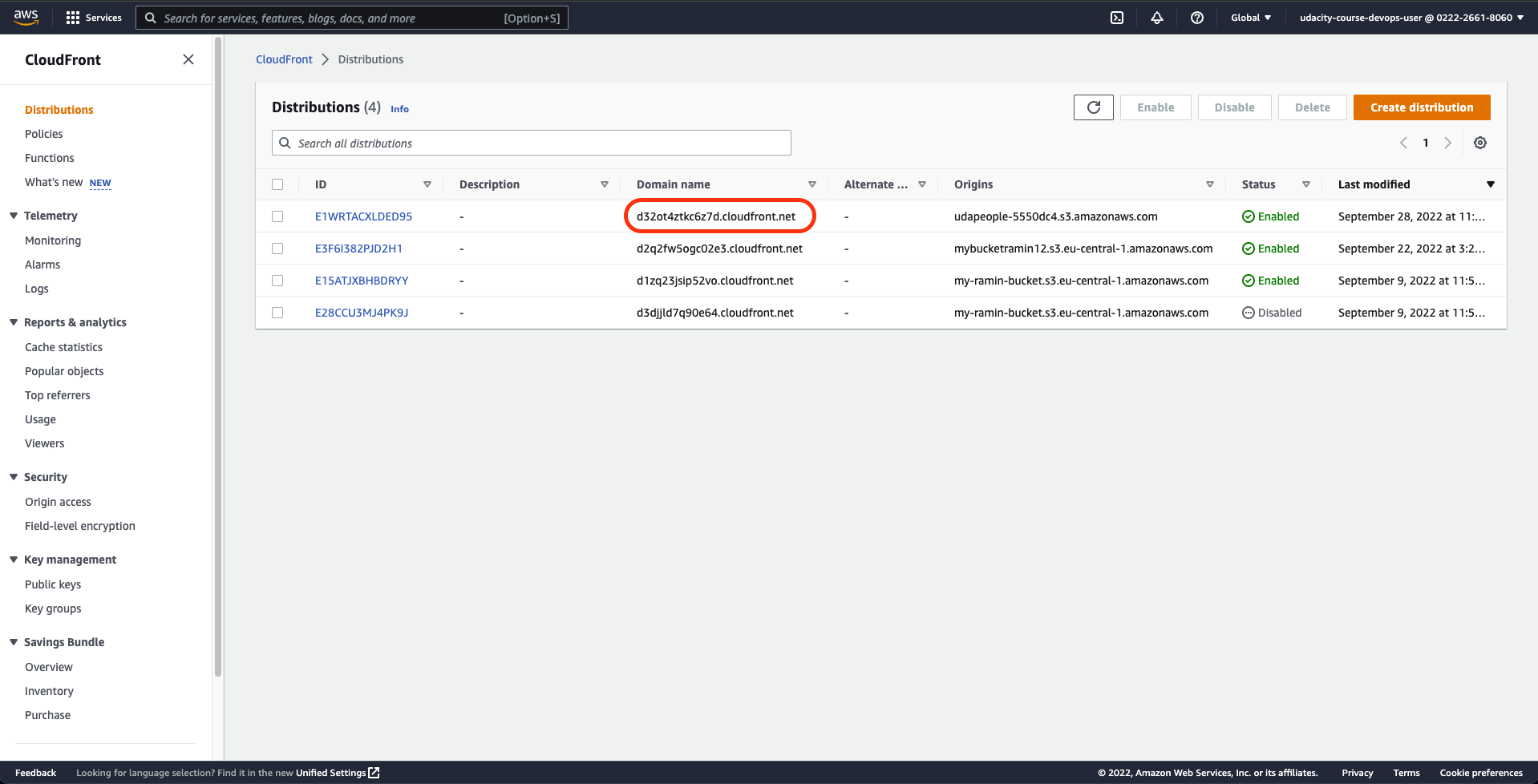Select the E15ATJXBHBDRYY row checkbox
Viewport: 1538px width, 784px height.
[277, 281]
